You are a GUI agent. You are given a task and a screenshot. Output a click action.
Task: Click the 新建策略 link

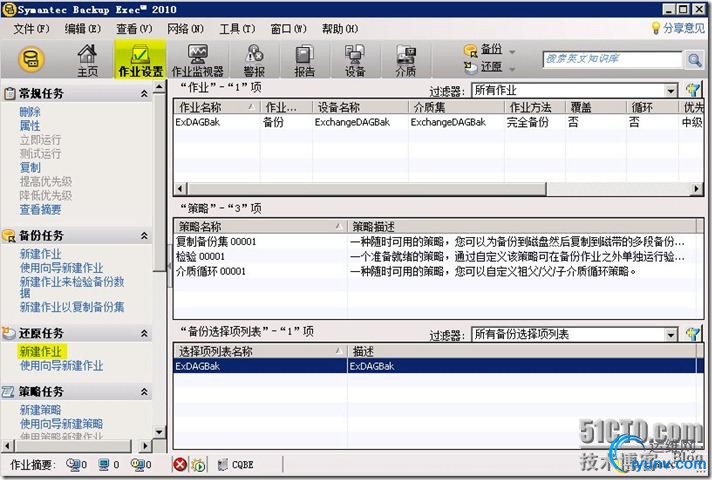pyautogui.click(x=40, y=410)
